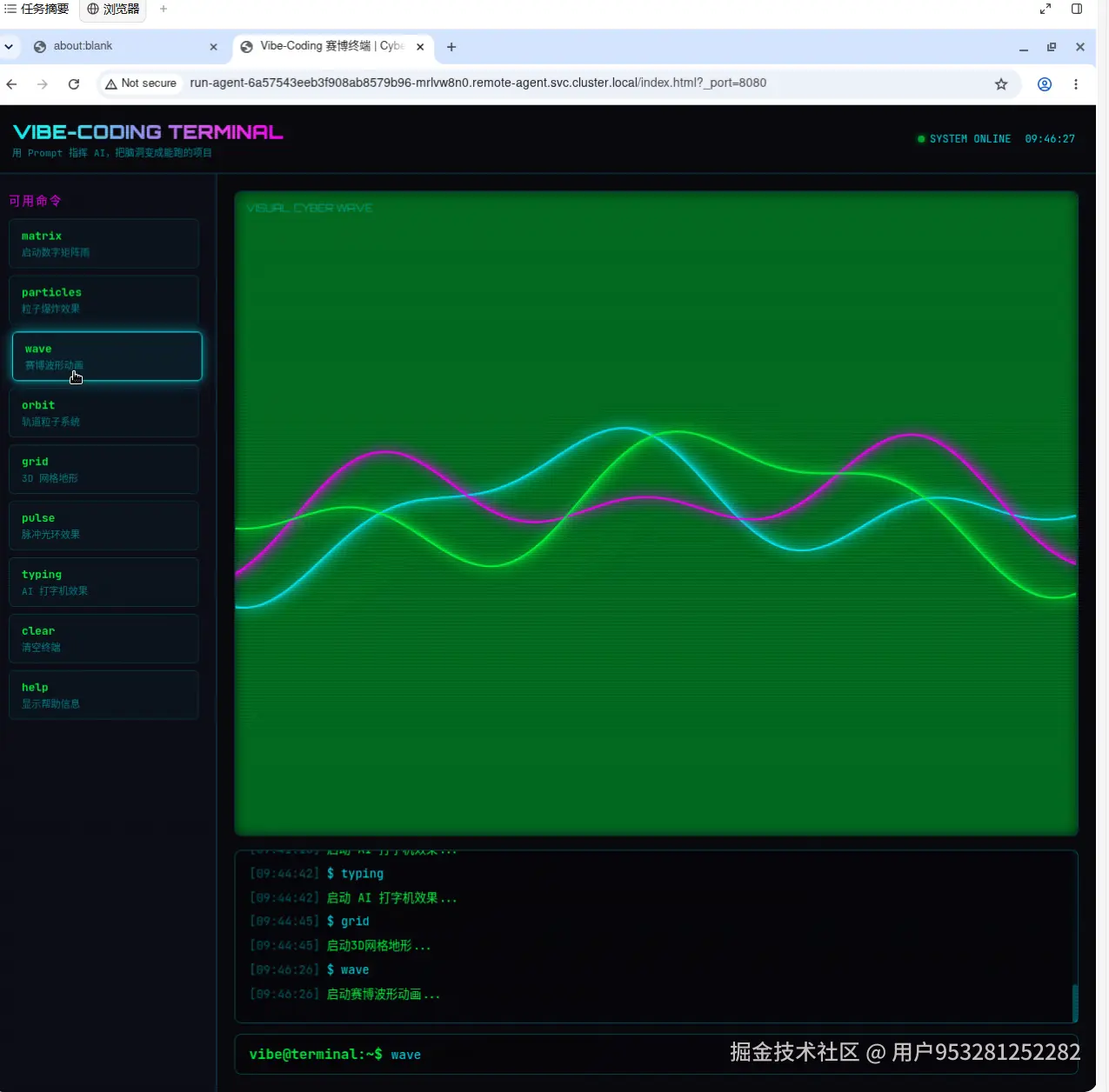The width and height of the screenshot is (1109, 1092).
Task: Click the terminal log scrollbar
Action: tap(1075, 1002)
